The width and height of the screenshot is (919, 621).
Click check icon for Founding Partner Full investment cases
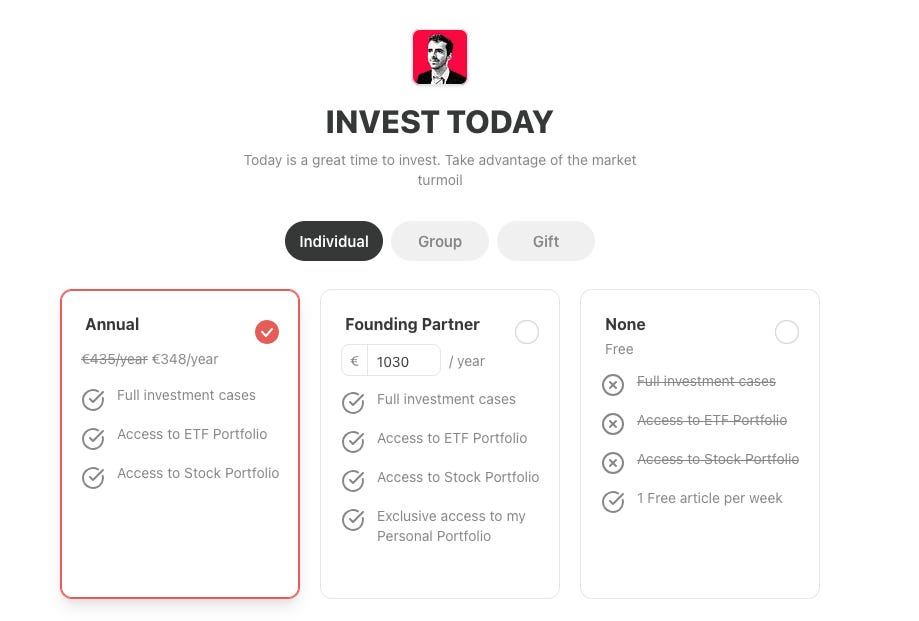[x=353, y=402]
